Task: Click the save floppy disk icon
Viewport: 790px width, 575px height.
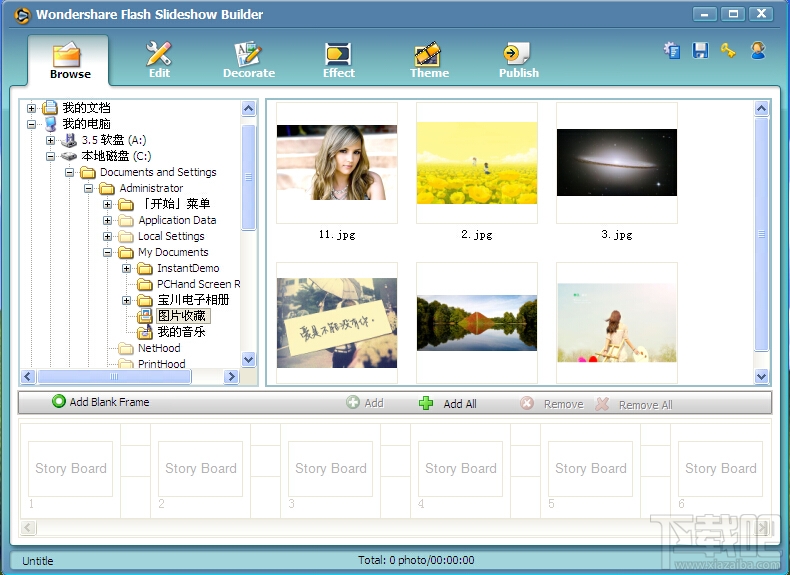Action: [700, 50]
